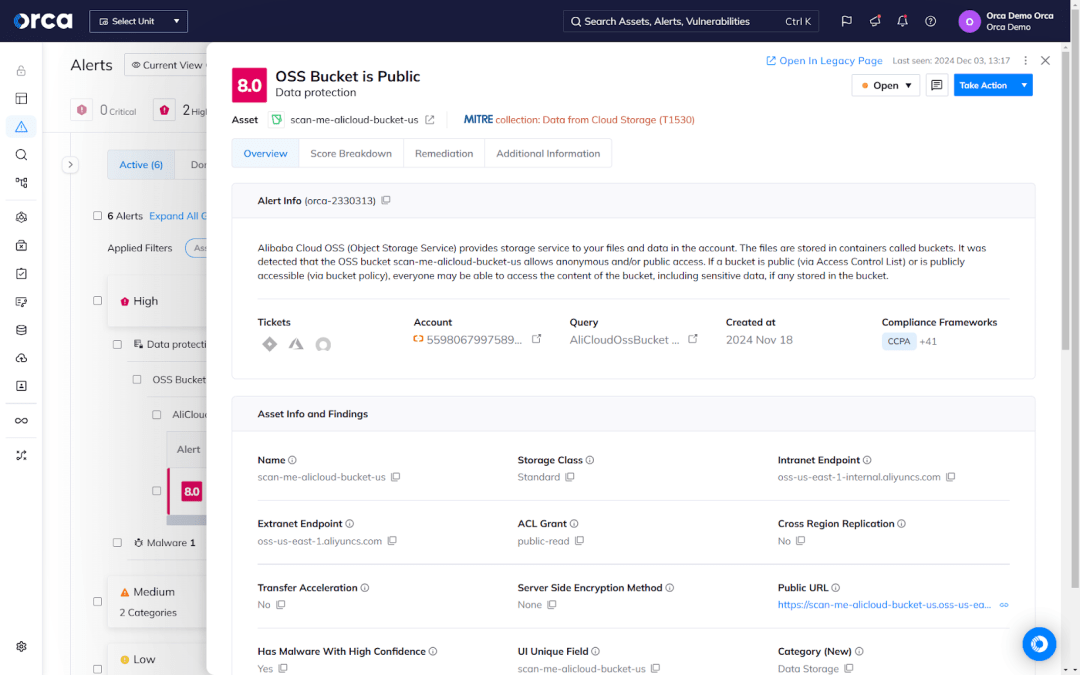Copy the Intranet Endpoint value
The image size is (1080, 675).
pyautogui.click(x=951, y=477)
